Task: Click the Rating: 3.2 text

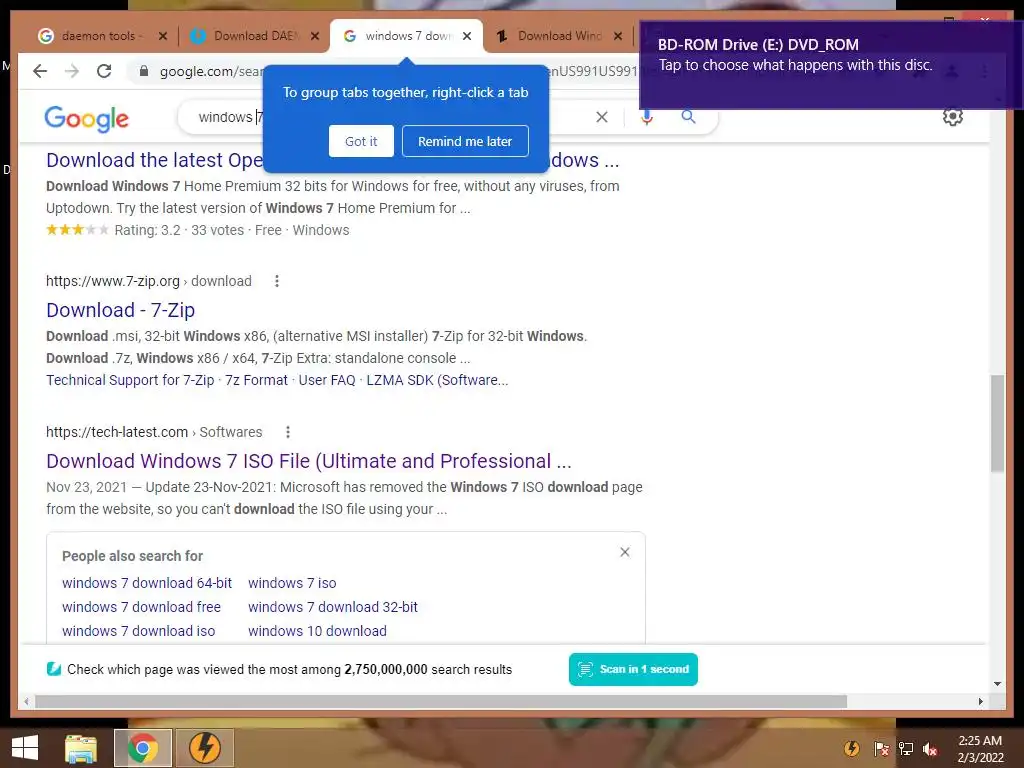Action: pyautogui.click(x=147, y=230)
